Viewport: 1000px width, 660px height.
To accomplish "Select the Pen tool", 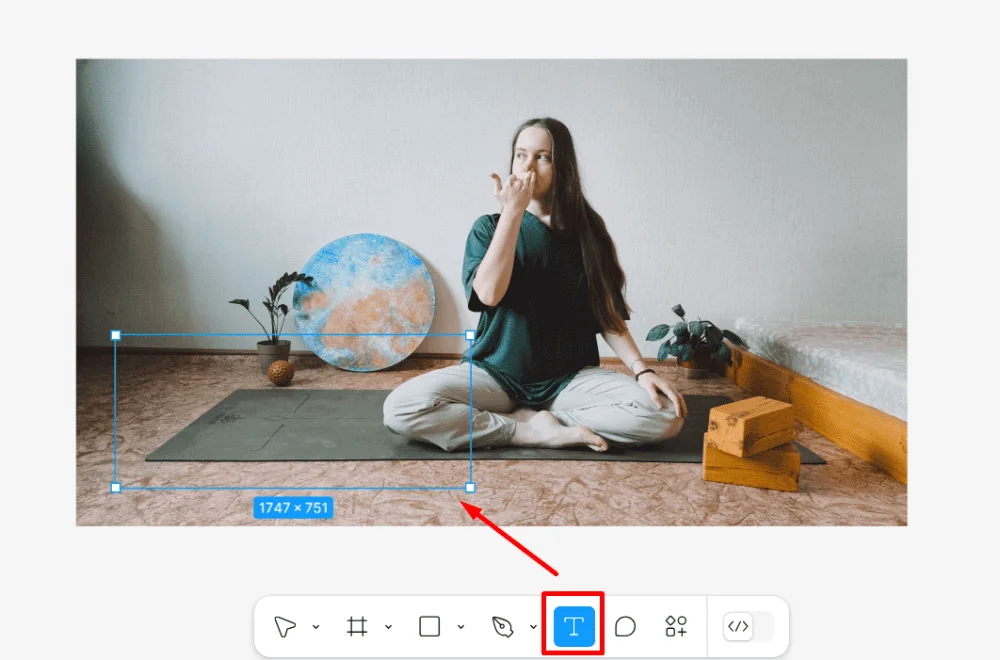I will (503, 627).
